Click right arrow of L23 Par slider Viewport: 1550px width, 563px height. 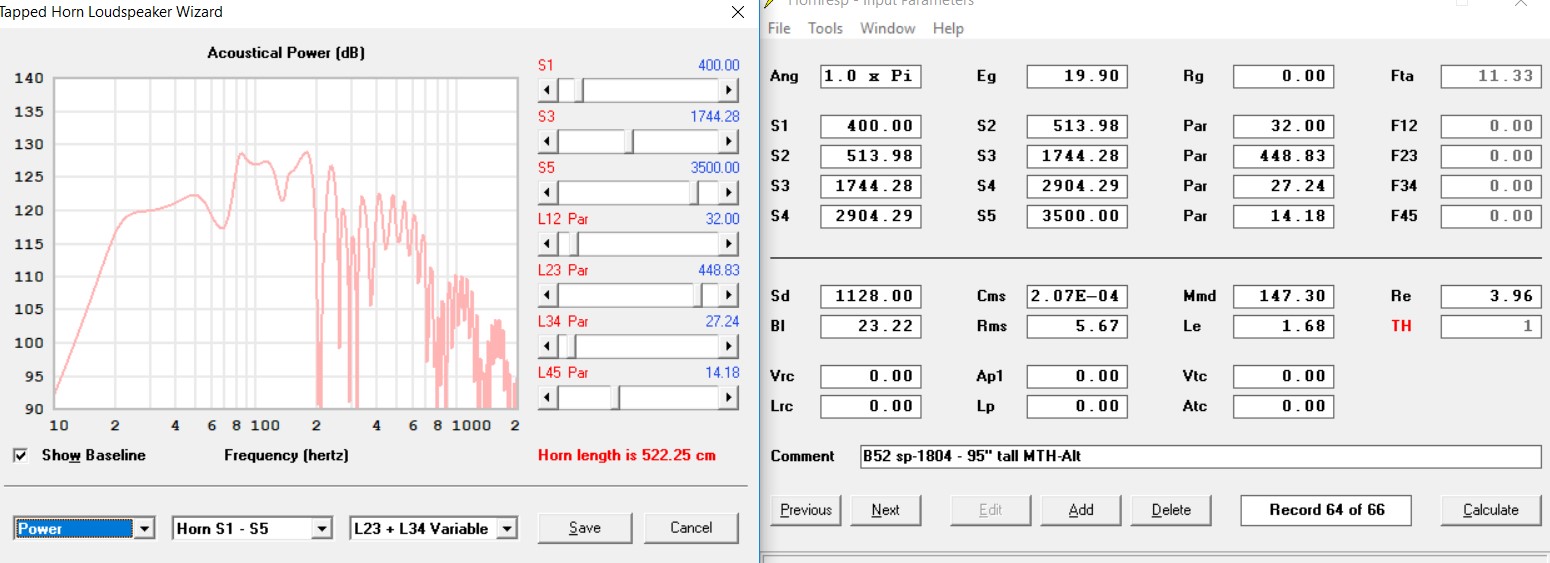click(730, 295)
